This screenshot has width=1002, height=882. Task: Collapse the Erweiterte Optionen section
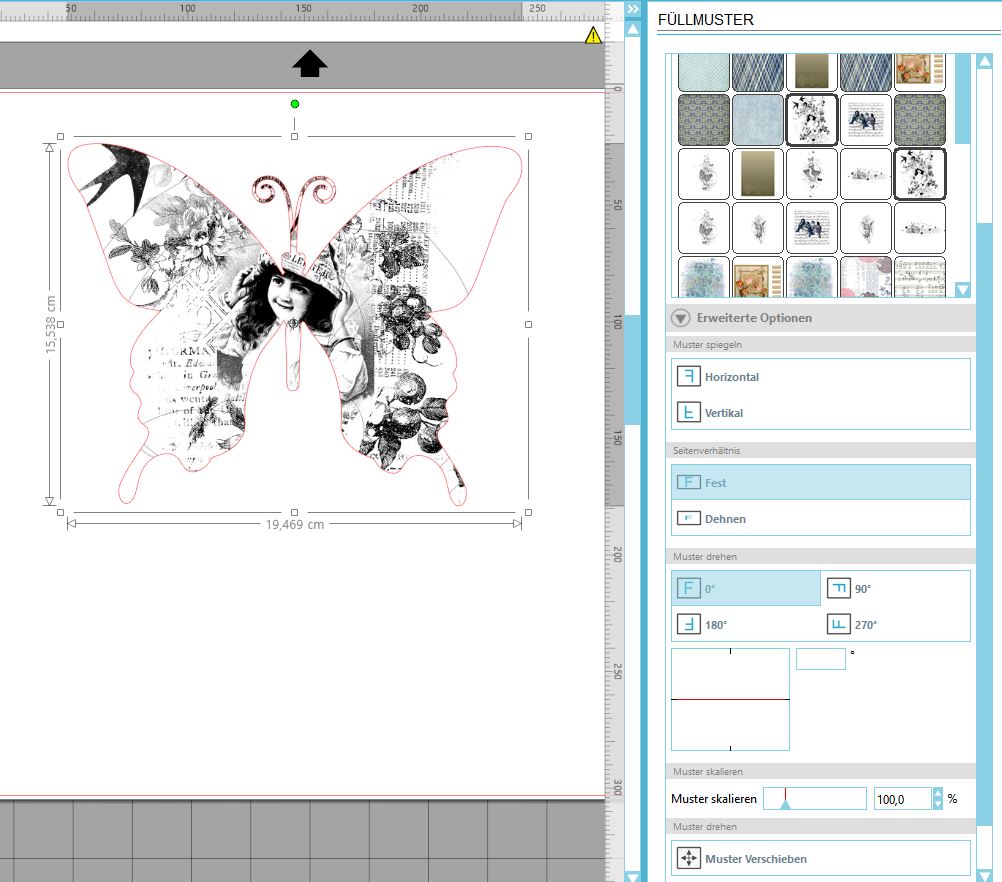click(681, 318)
